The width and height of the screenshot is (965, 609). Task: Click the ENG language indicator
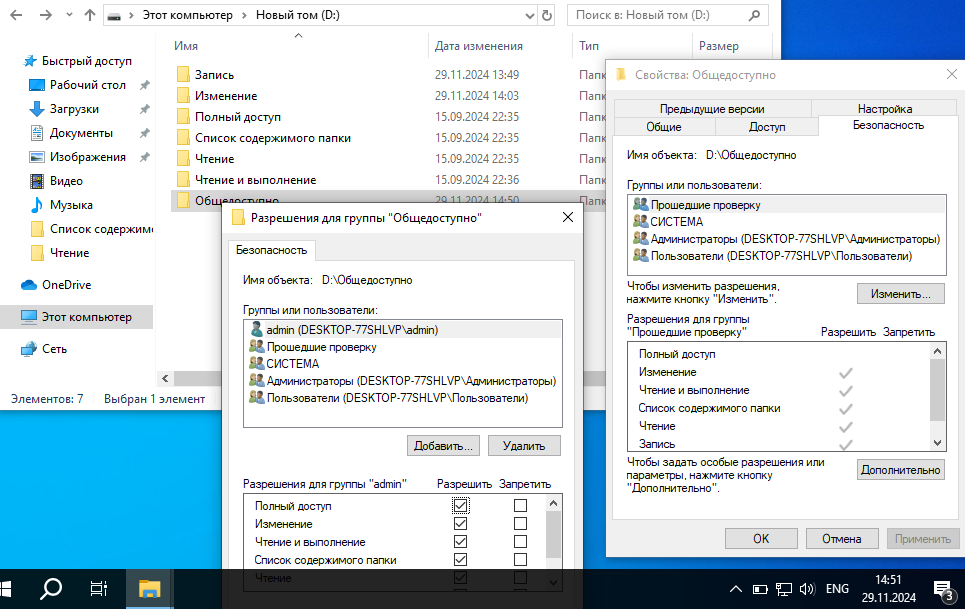pos(837,589)
